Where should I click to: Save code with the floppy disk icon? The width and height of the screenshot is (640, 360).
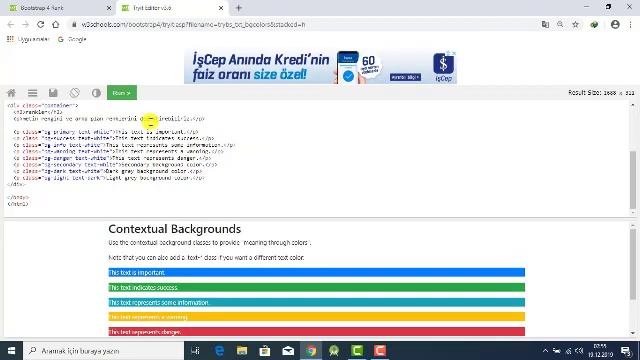click(x=53, y=93)
